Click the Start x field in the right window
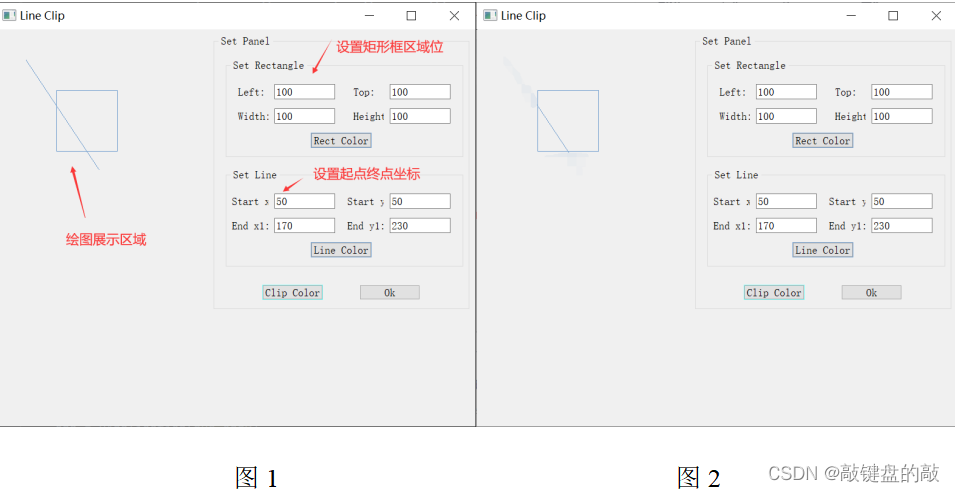The height and width of the screenshot is (492, 955). (786, 202)
